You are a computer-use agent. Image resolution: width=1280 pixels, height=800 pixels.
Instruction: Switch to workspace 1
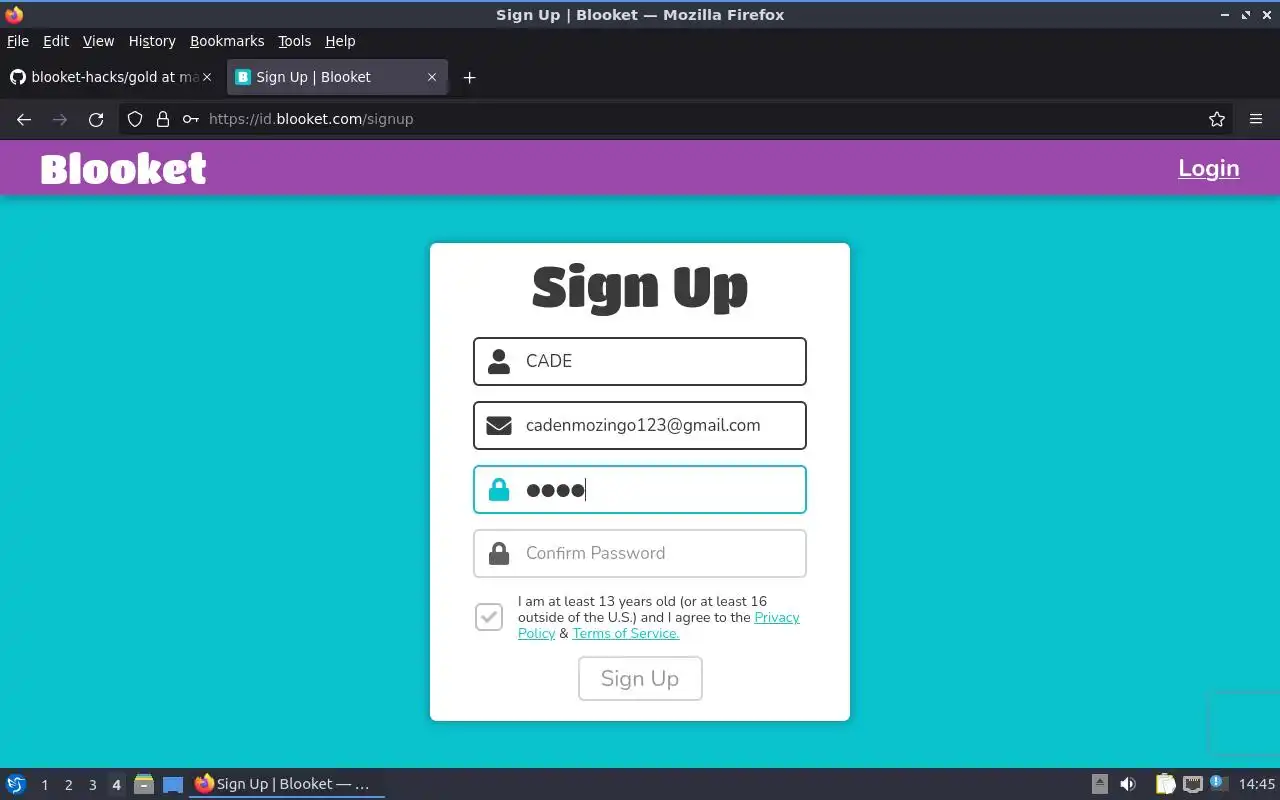click(x=44, y=785)
